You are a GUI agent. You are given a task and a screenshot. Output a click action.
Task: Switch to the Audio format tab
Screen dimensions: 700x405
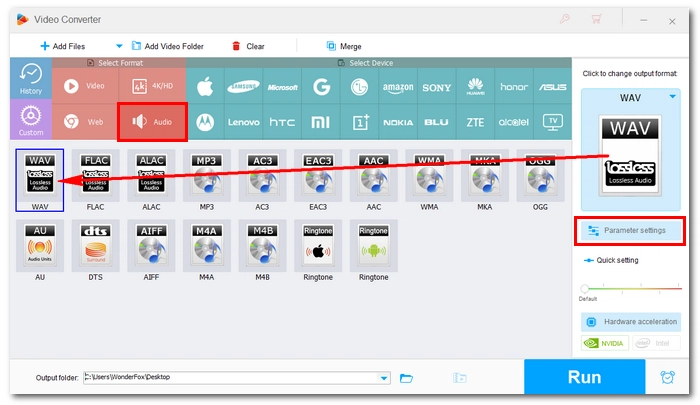152,122
